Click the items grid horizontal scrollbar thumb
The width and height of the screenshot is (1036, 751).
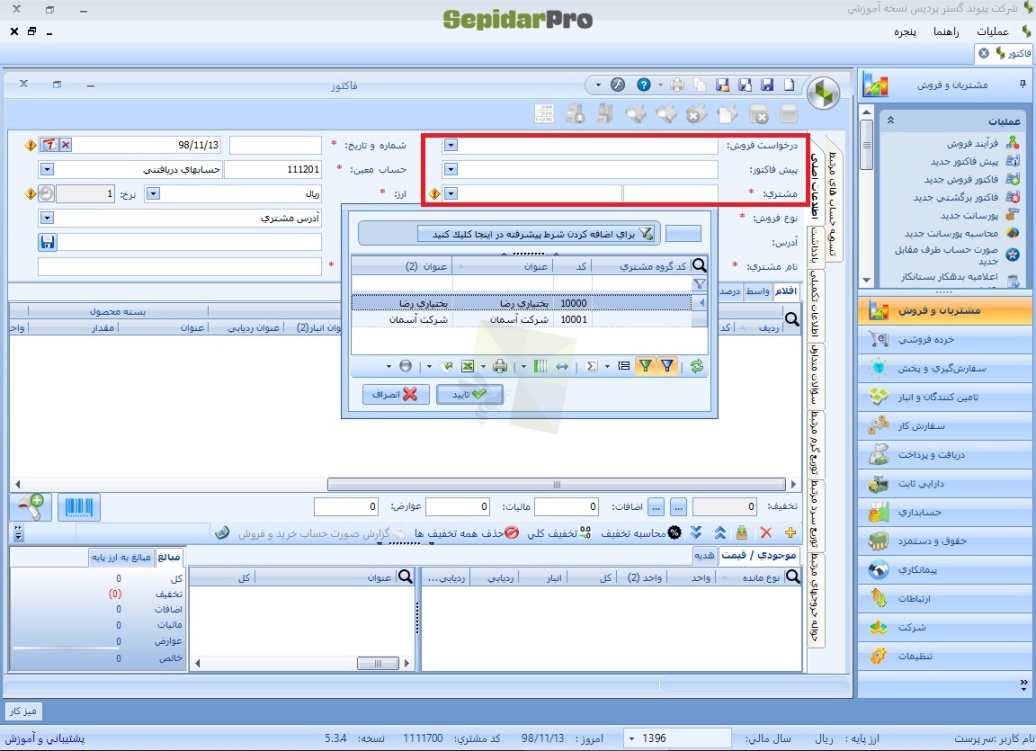pos(556,484)
